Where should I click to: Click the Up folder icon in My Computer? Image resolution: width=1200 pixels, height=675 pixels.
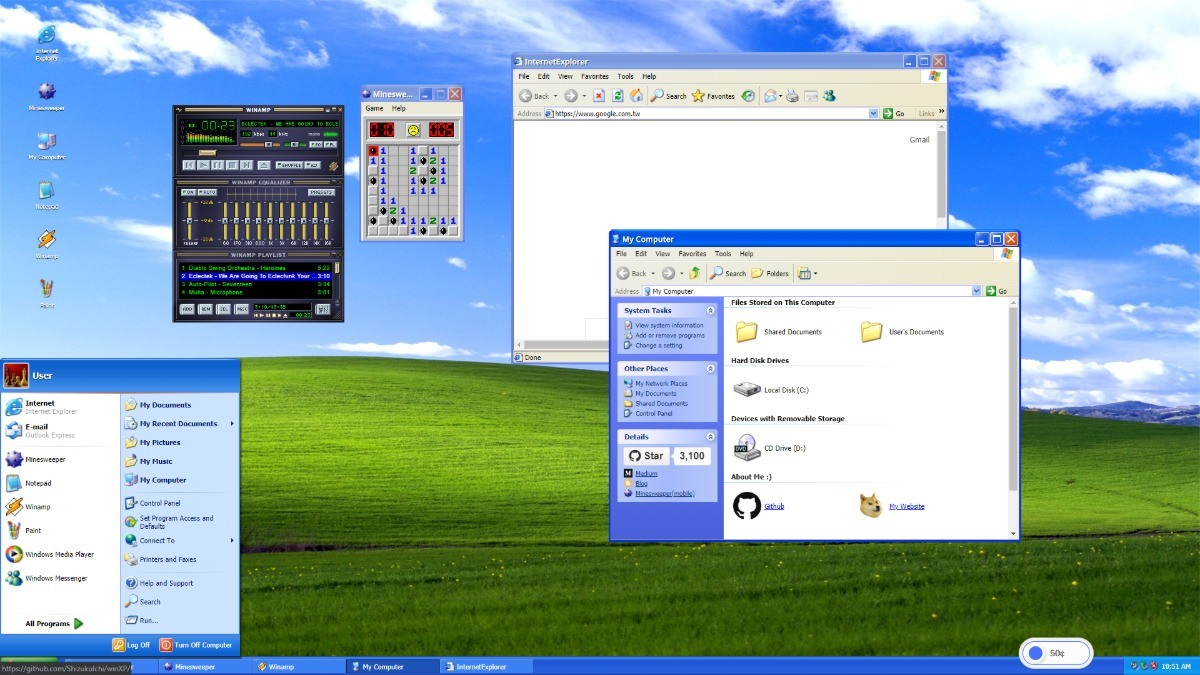click(695, 273)
